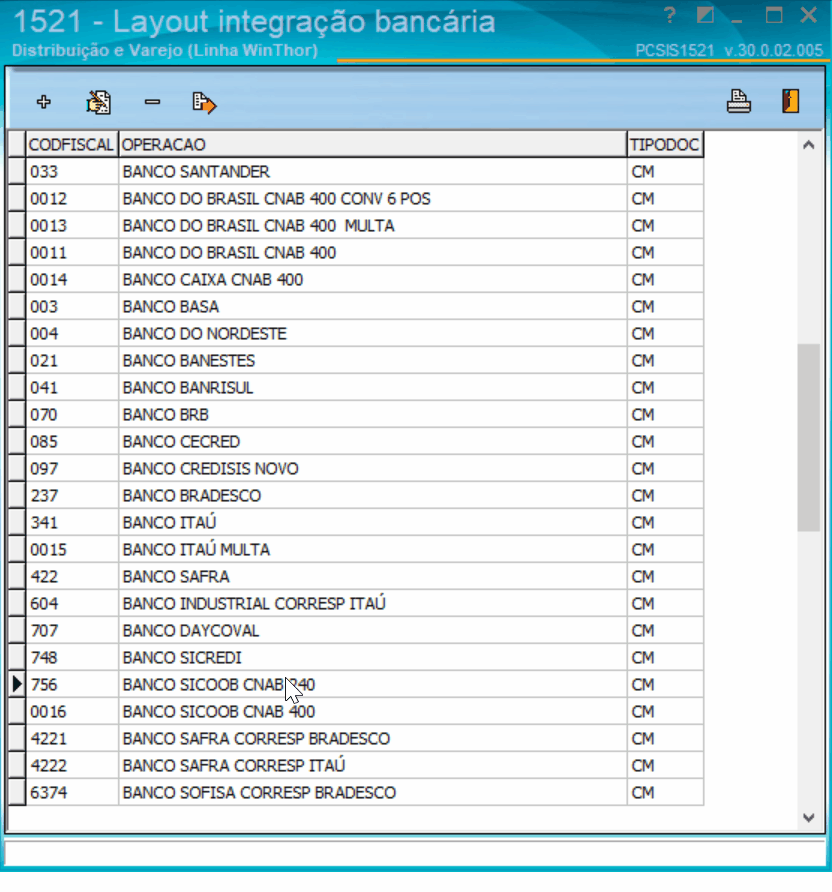This screenshot has height=892, width=832.
Task: Click CM cell in BANCO BRB row
Action: coord(665,415)
